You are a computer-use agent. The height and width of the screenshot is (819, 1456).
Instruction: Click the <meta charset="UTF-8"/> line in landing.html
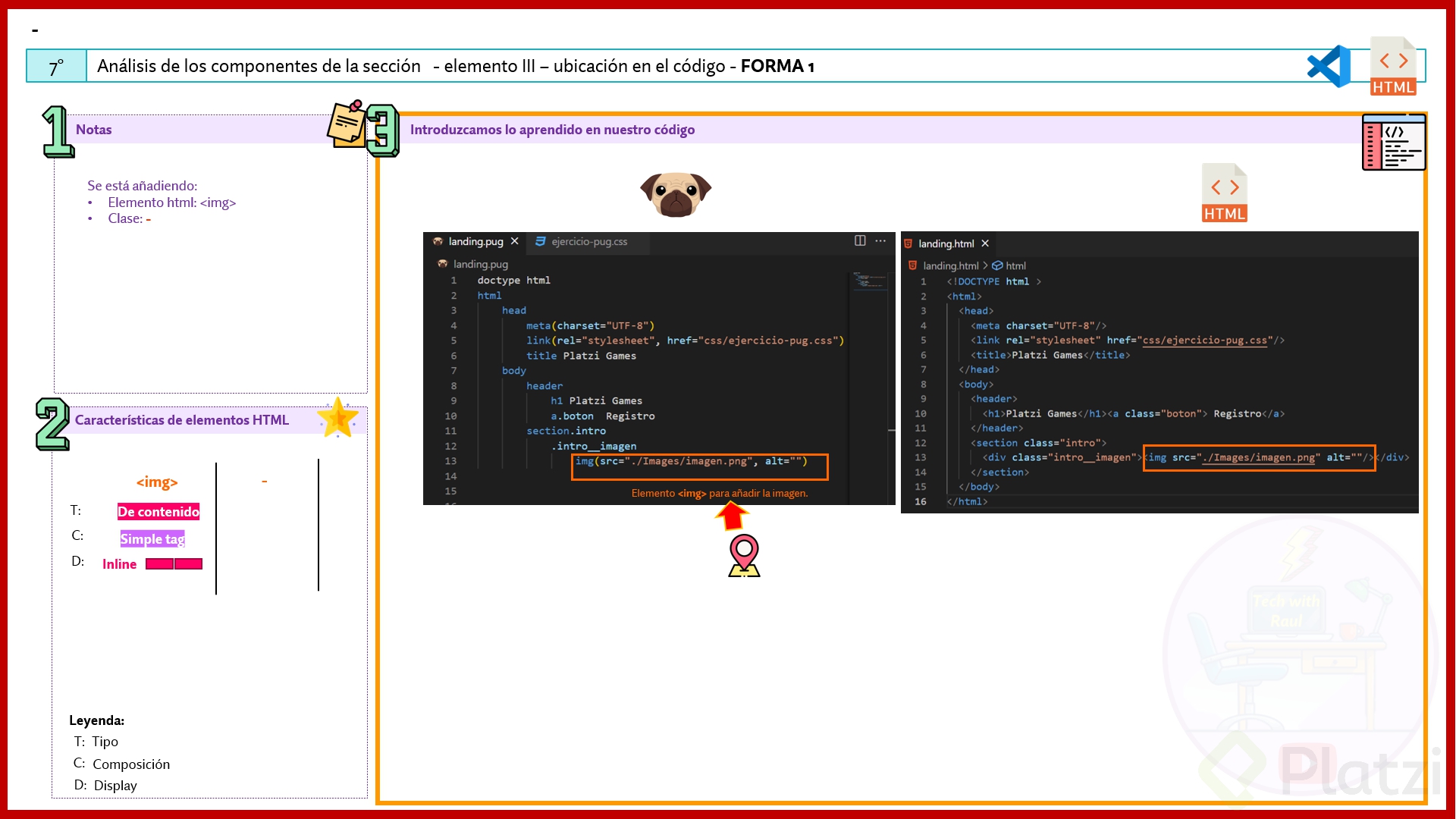click(x=1039, y=326)
